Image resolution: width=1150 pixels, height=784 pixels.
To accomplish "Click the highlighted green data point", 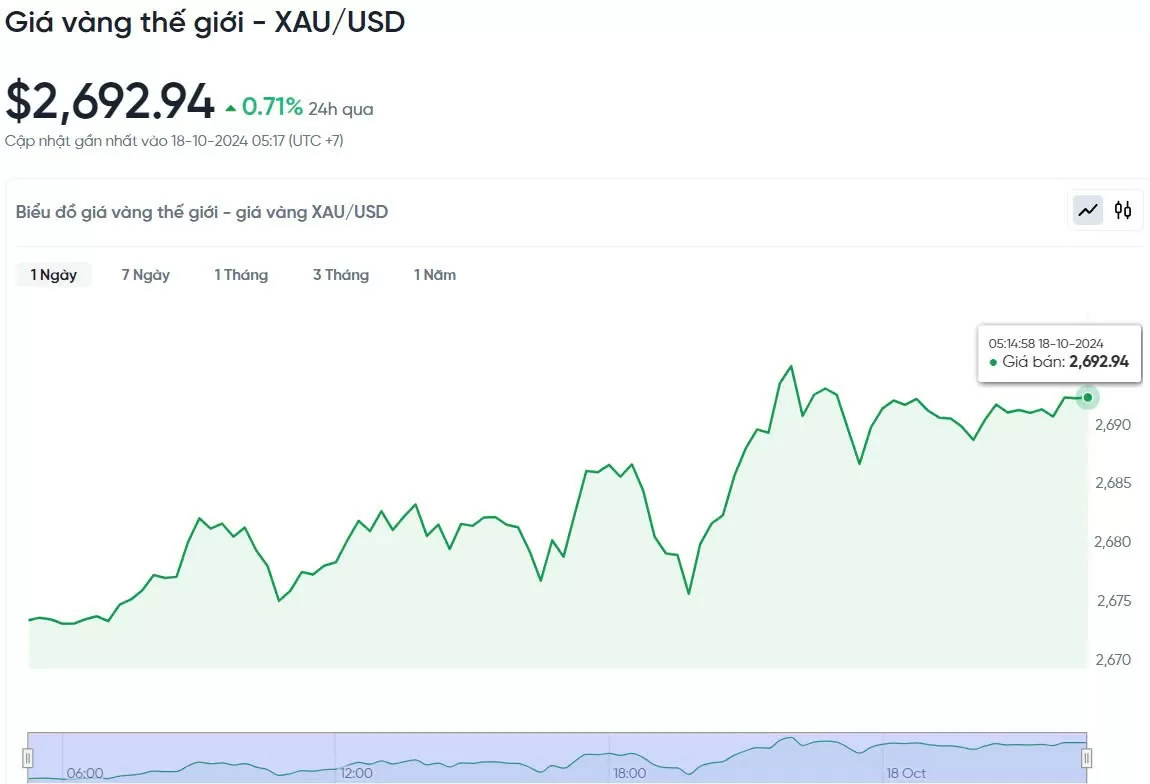I will pyautogui.click(x=1088, y=398).
